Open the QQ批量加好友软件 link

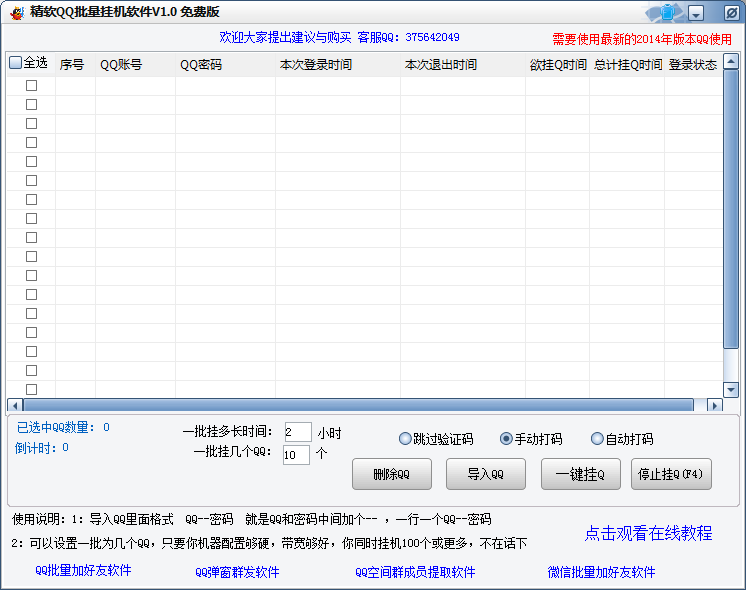(x=83, y=570)
